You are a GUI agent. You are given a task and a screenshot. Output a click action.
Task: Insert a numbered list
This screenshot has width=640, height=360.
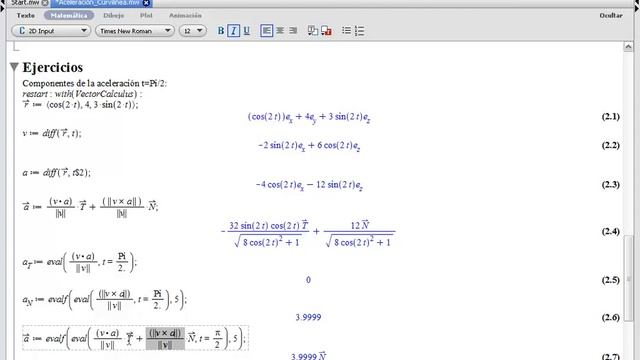pyautogui.click(x=360, y=31)
